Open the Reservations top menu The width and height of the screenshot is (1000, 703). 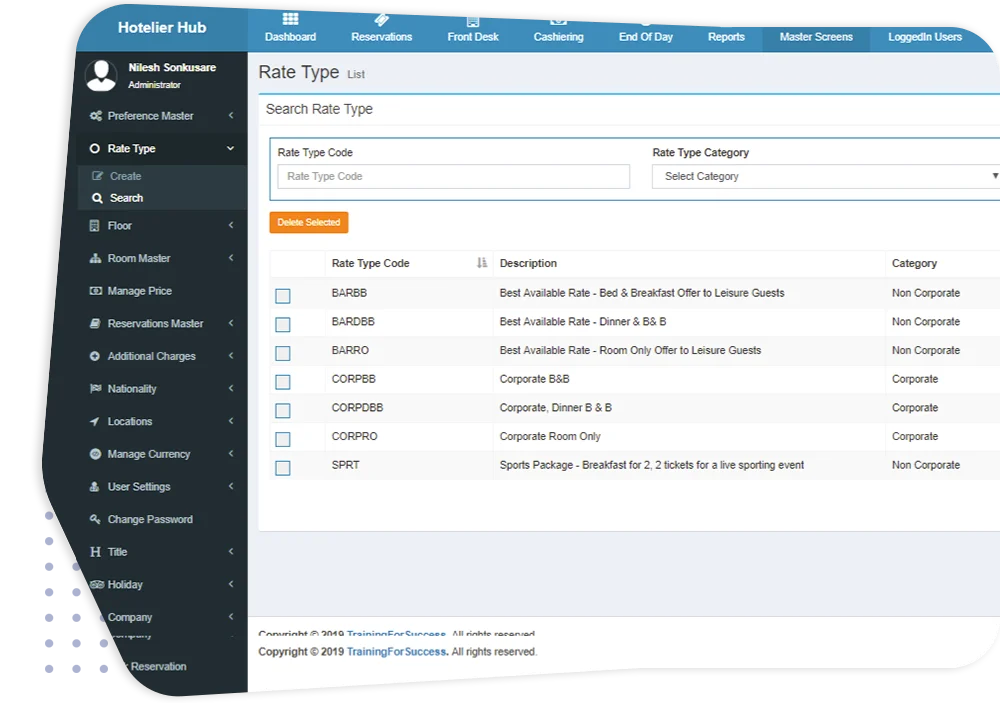click(381, 30)
